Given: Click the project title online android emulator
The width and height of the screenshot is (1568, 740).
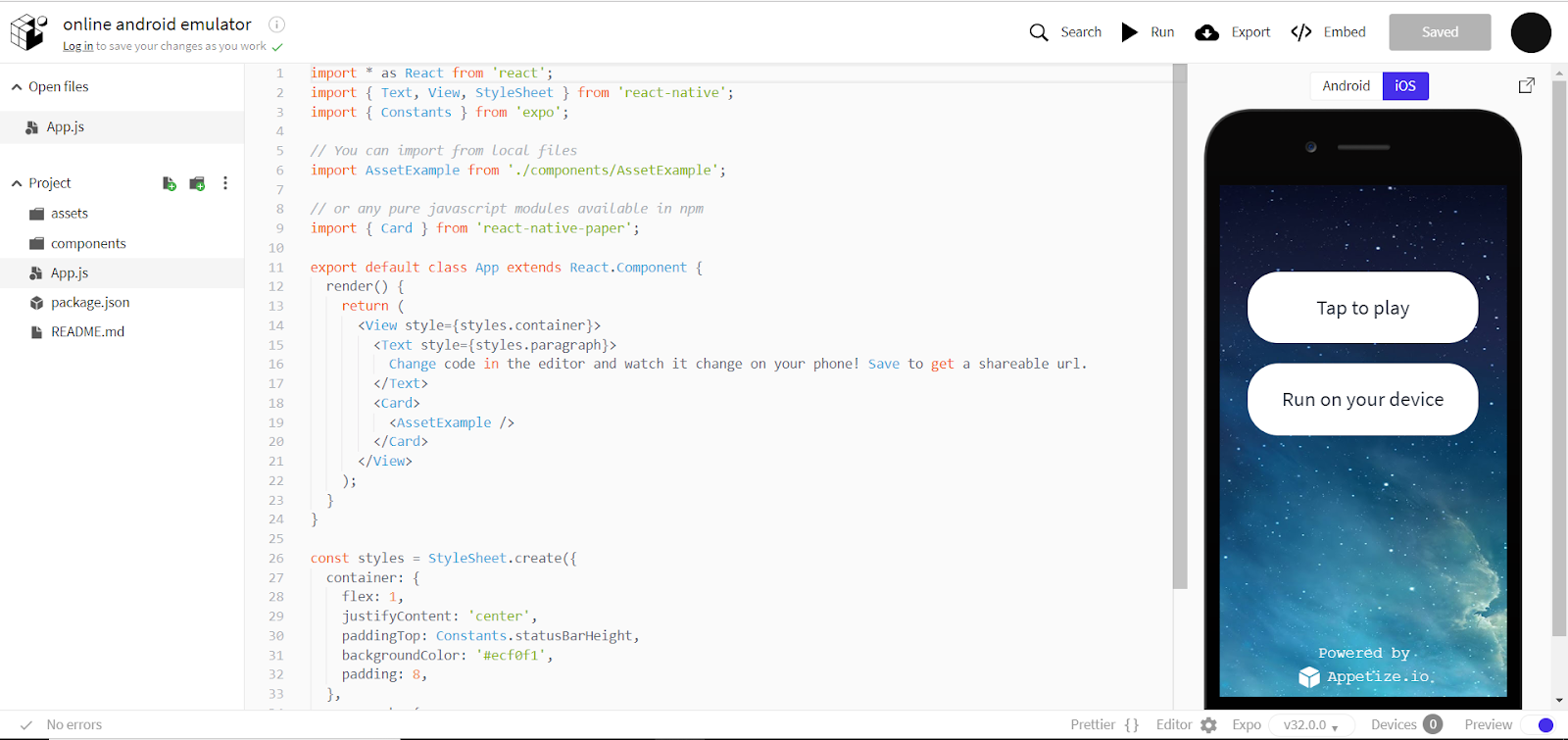Looking at the screenshot, I should (157, 25).
